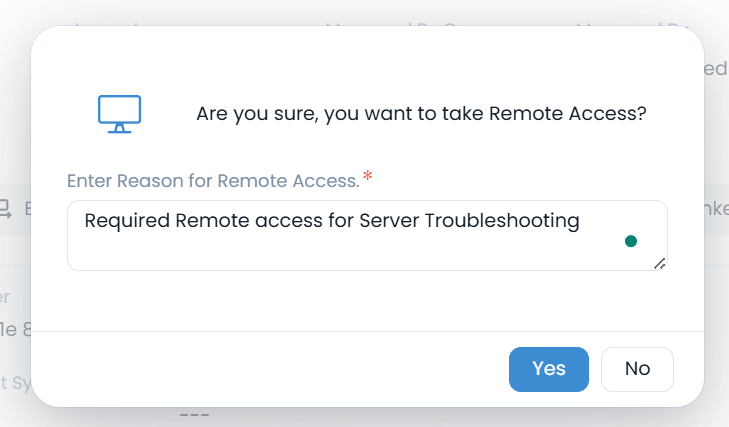The image size is (729, 427).
Task: Select the 'Are you sure, you want to take Remote Access?' text
Action: [421, 114]
